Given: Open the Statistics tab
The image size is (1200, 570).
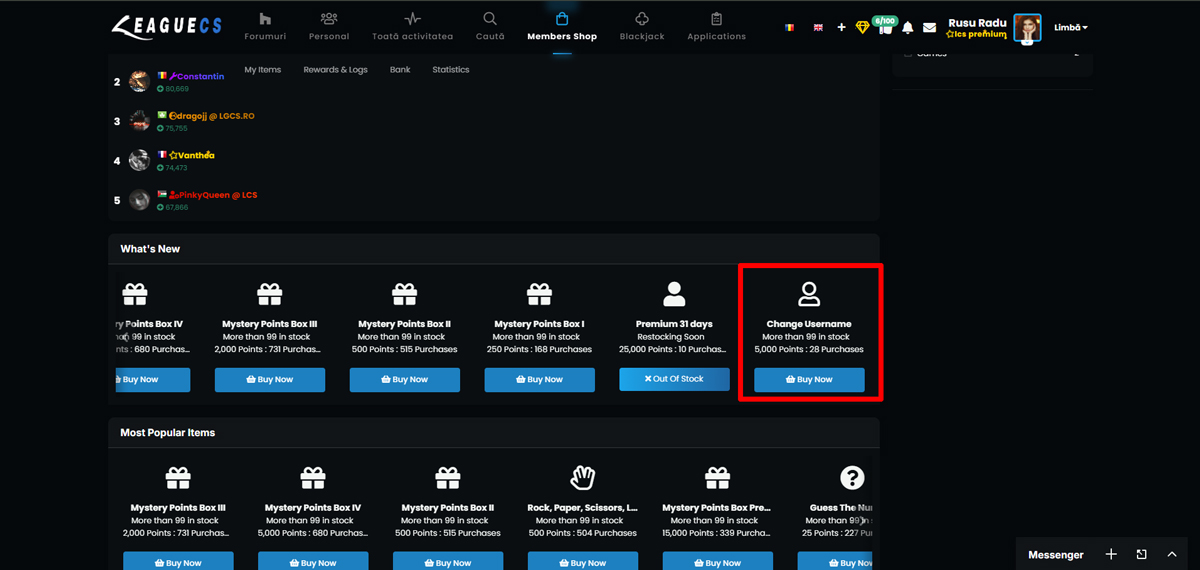Looking at the screenshot, I should pos(451,70).
